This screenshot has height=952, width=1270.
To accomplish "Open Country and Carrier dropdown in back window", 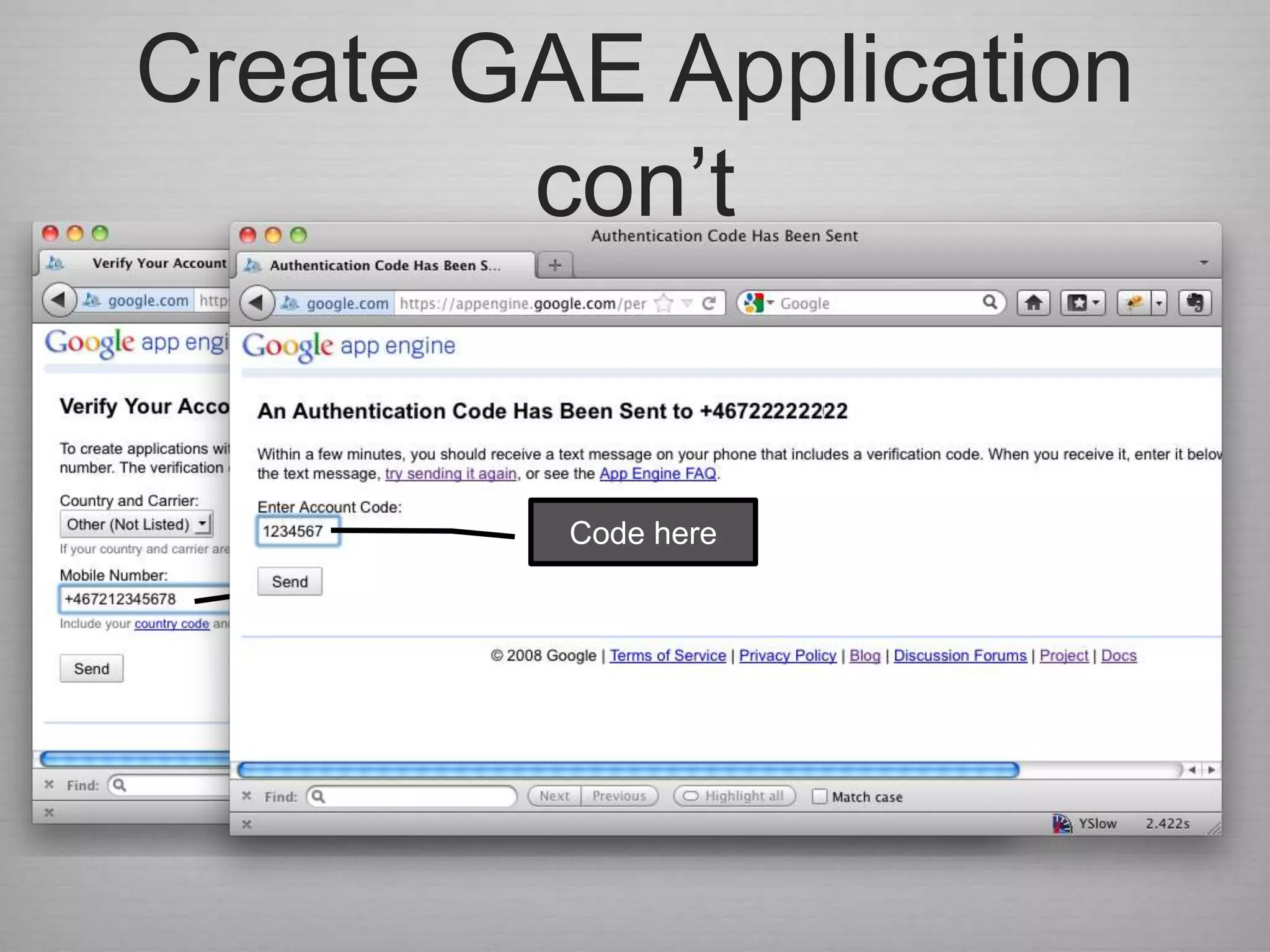I will 136,524.
